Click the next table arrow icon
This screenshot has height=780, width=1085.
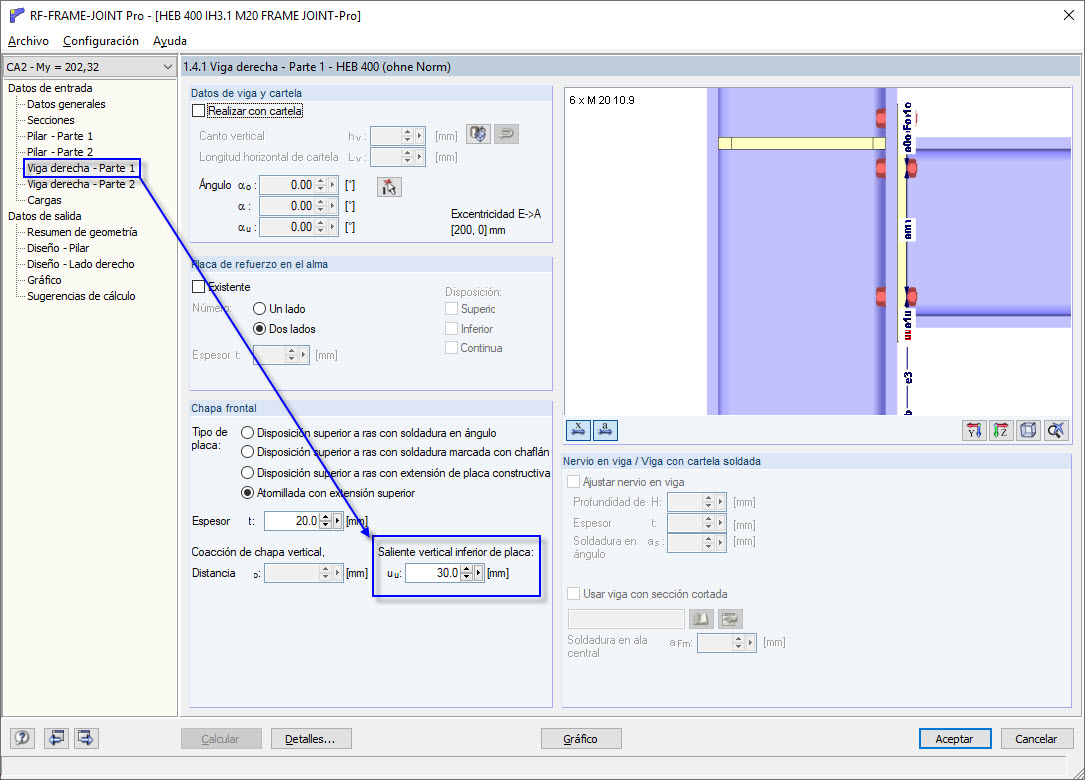86,738
